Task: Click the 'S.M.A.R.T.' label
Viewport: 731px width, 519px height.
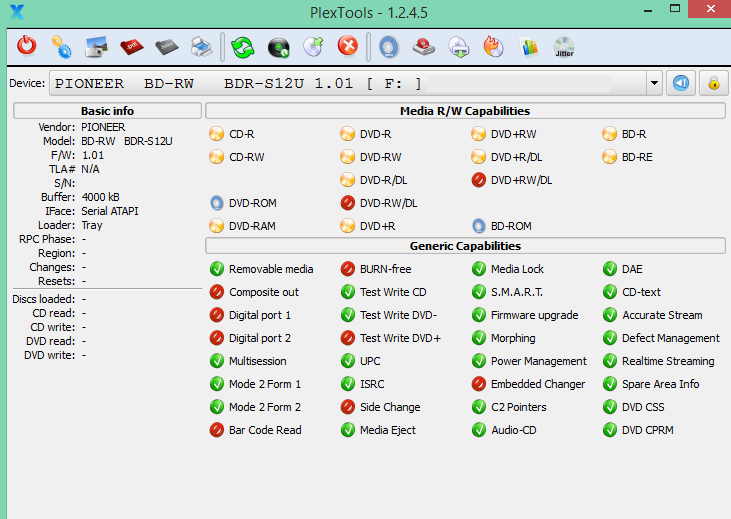Action: (x=517, y=292)
